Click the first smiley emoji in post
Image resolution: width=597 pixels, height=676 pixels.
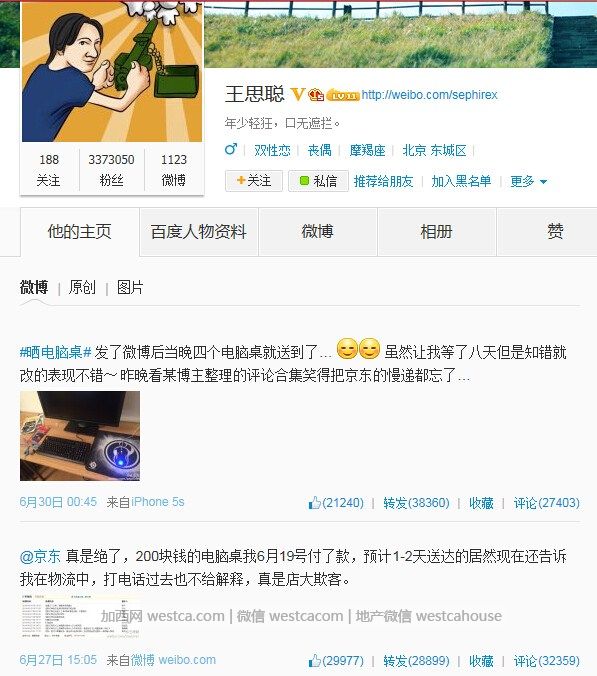click(347, 349)
